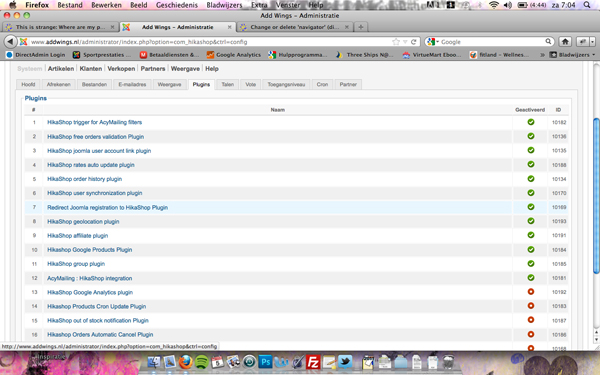Disable the HikaShop trigger for AcyMailing filters plugin

tap(531, 122)
